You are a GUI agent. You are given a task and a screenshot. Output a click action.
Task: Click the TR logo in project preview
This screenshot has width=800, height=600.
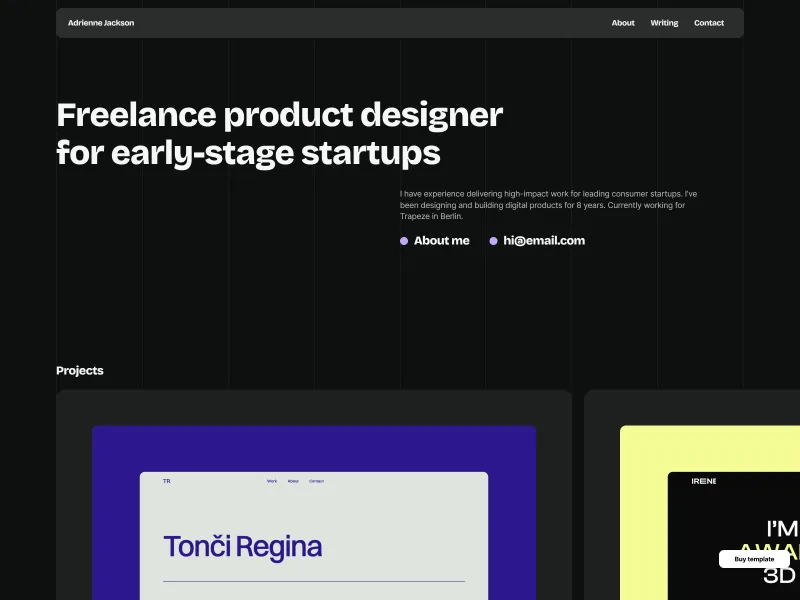click(166, 481)
